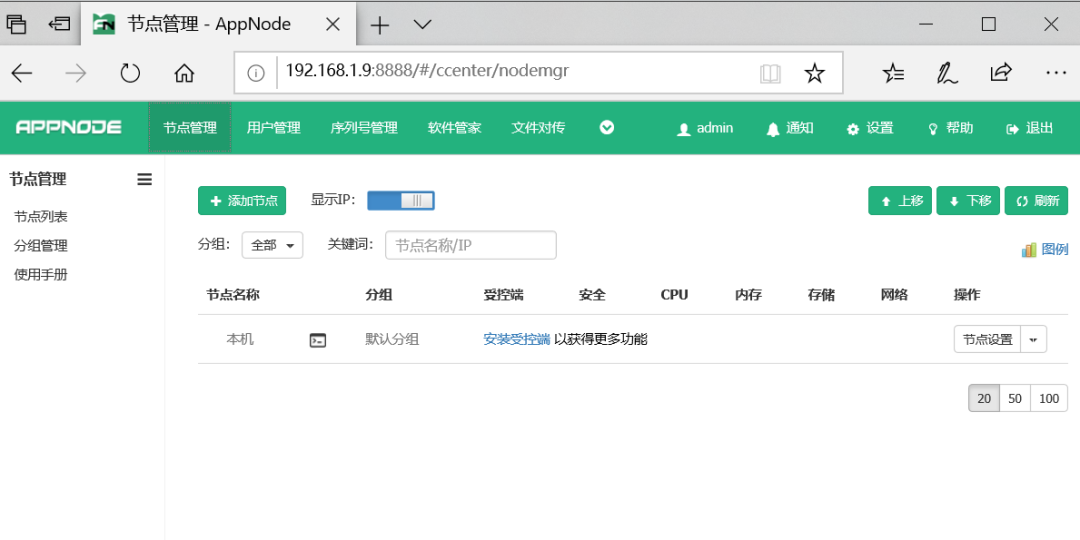The image size is (1080, 540).
Task: Set tabs aside icon
Action: pos(59,25)
